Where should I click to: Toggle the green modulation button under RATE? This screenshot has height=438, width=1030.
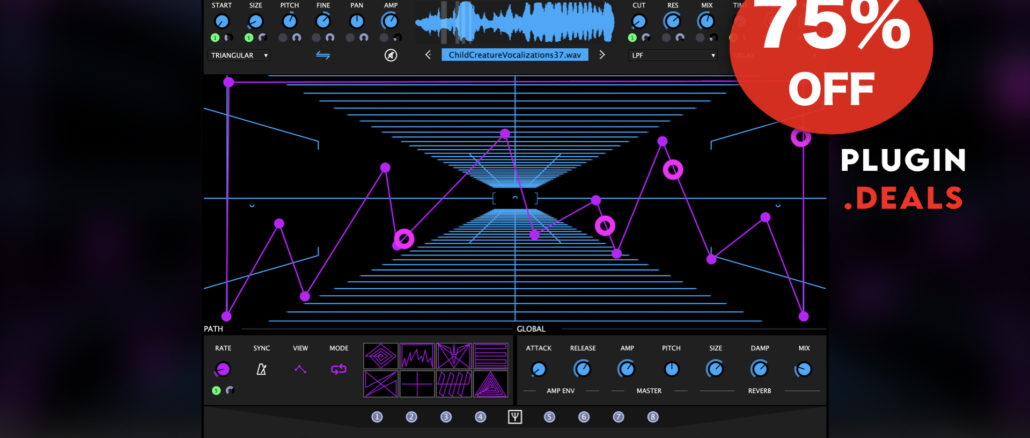(216, 391)
